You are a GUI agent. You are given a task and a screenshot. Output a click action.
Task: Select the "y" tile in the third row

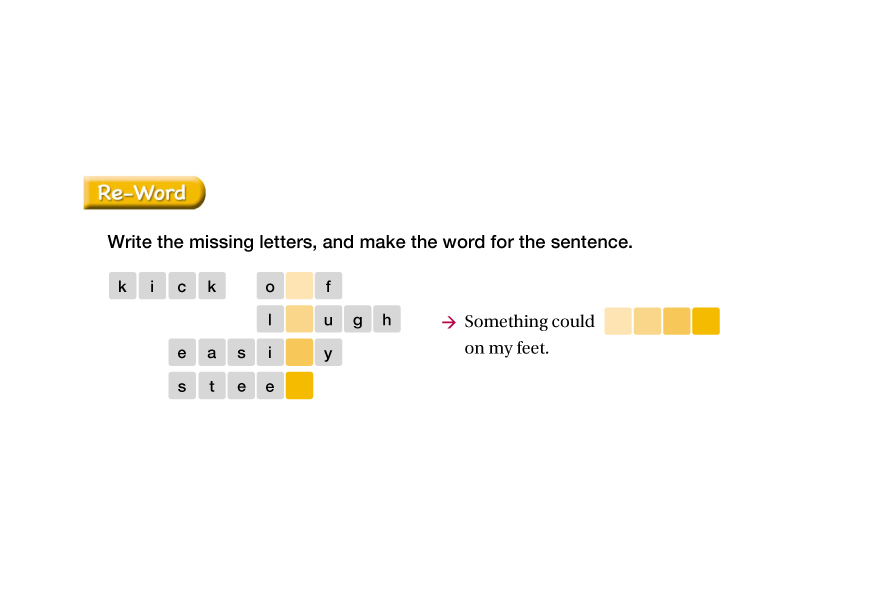pyautogui.click(x=328, y=352)
